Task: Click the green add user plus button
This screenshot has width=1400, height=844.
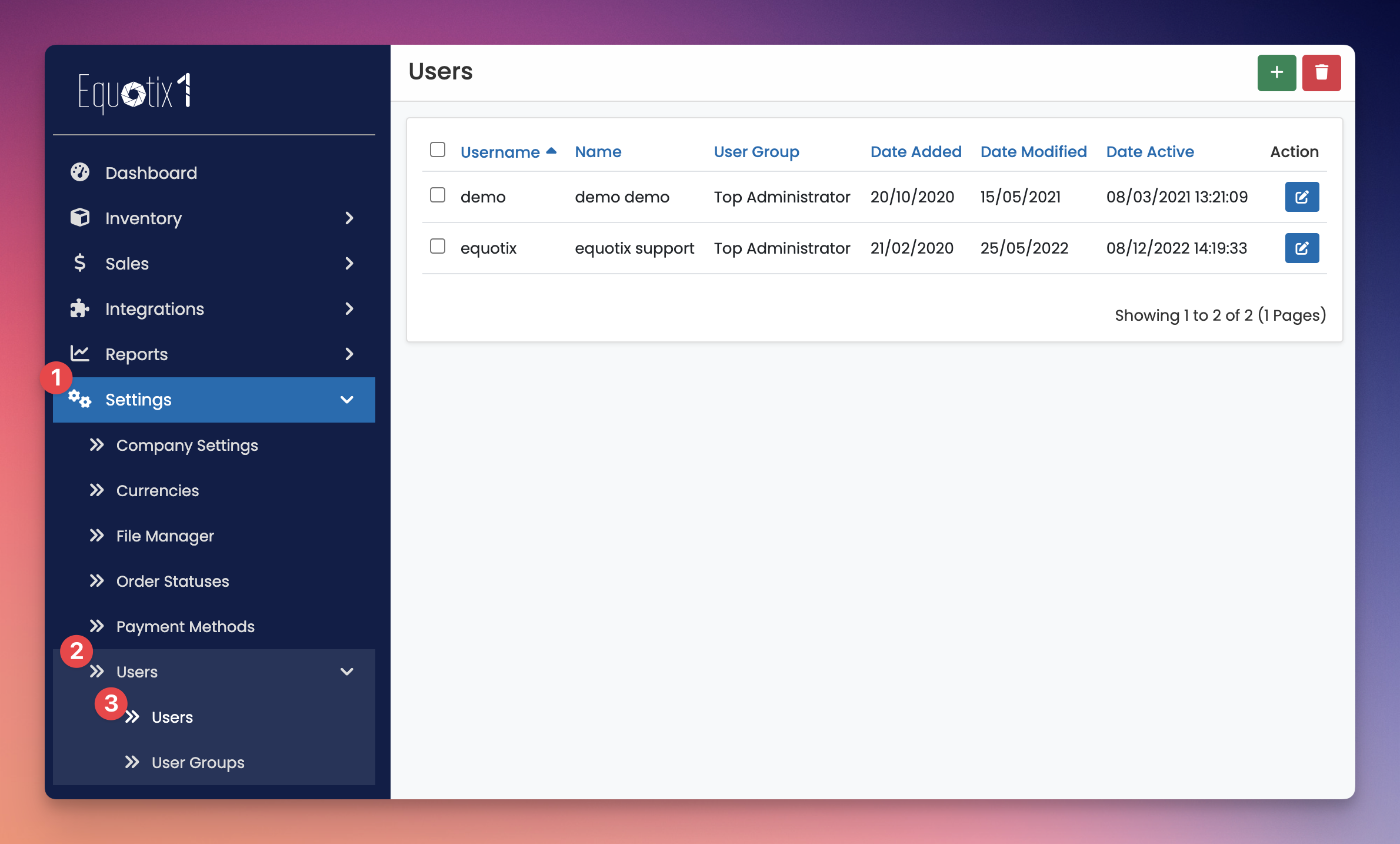Action: pyautogui.click(x=1276, y=73)
